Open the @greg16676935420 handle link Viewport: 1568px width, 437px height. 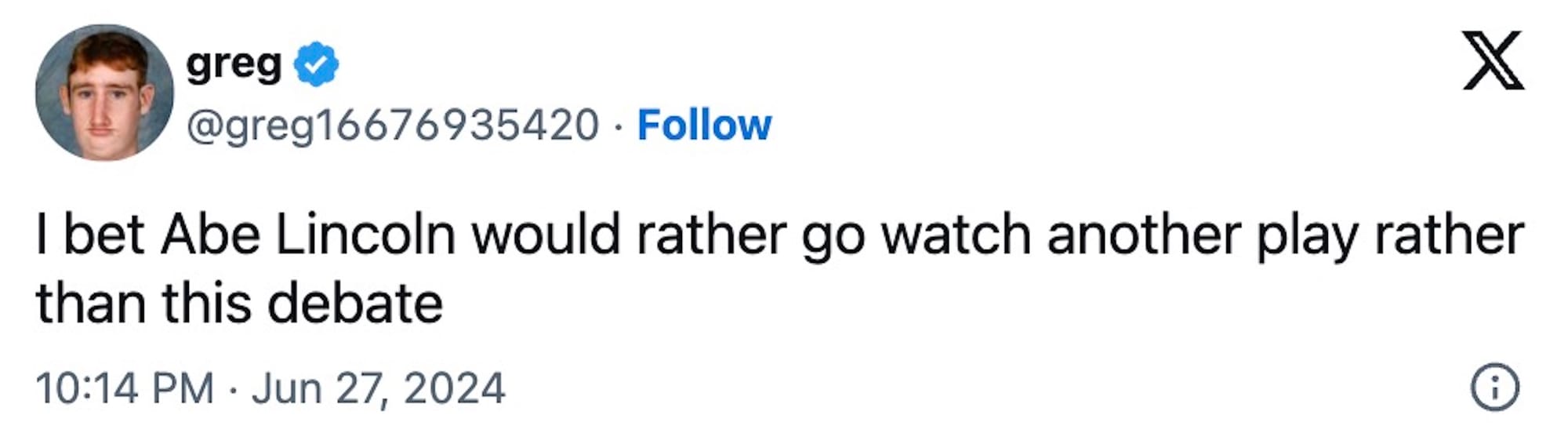tap(393, 126)
